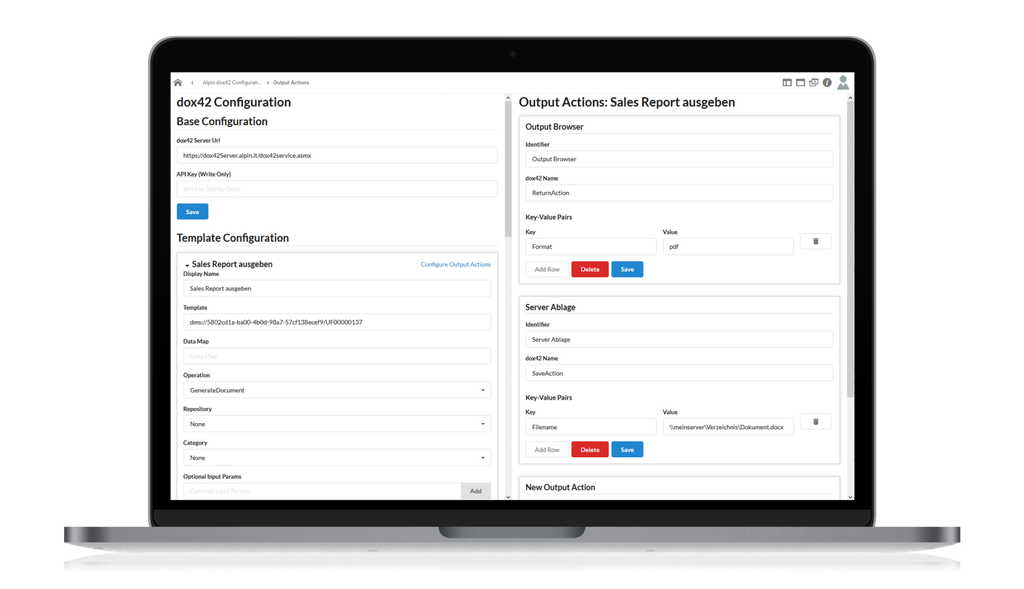
Task: Save the Server Ablage action
Action: pos(627,449)
